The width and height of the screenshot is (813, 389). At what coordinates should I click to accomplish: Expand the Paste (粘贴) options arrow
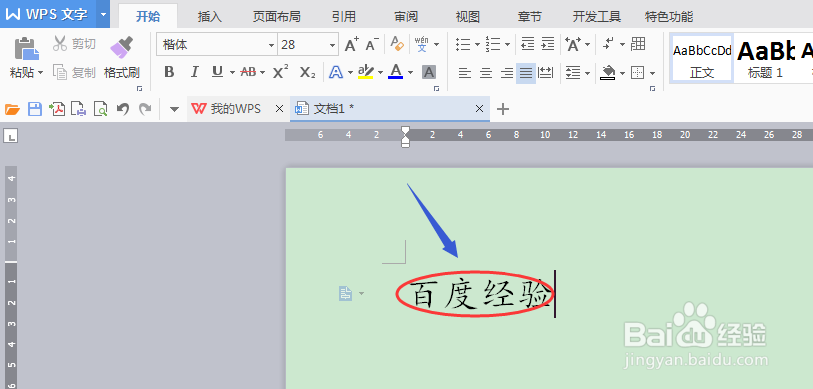click(x=40, y=72)
